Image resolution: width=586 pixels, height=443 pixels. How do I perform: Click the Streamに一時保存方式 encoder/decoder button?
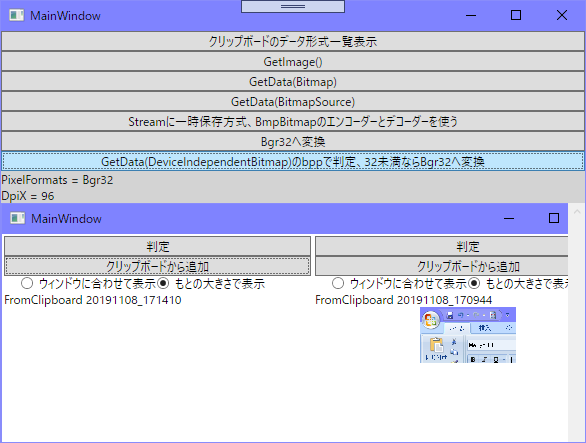[x=293, y=121]
